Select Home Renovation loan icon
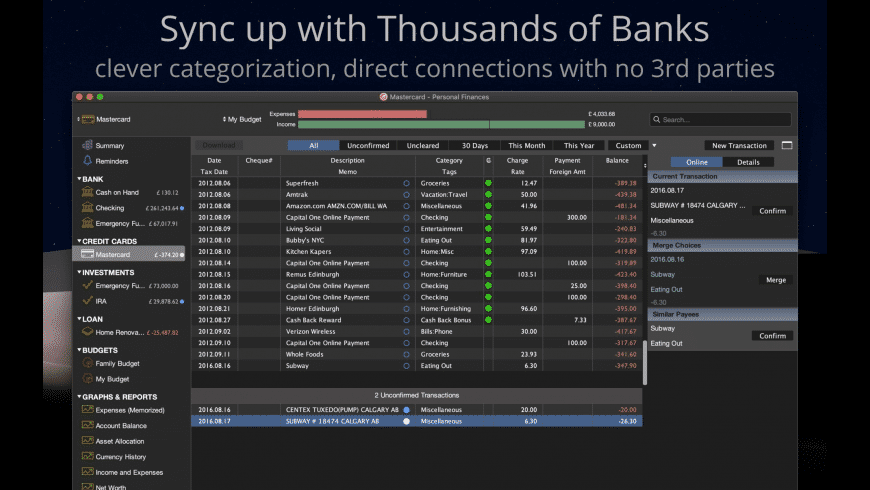Viewport: 870px width, 490px height. click(x=87, y=332)
